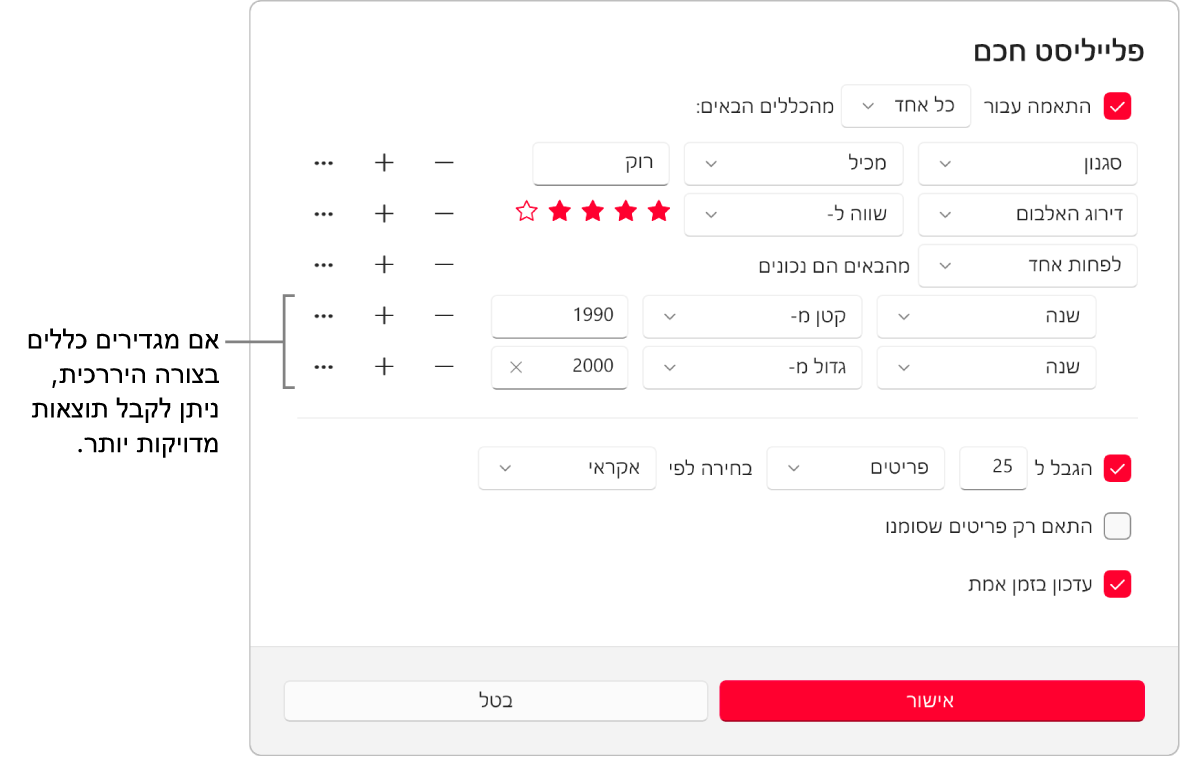1181x758 pixels.
Task: Uncheck the עדכון בזמן אמת live-update checkbox
Action: coord(1117,584)
